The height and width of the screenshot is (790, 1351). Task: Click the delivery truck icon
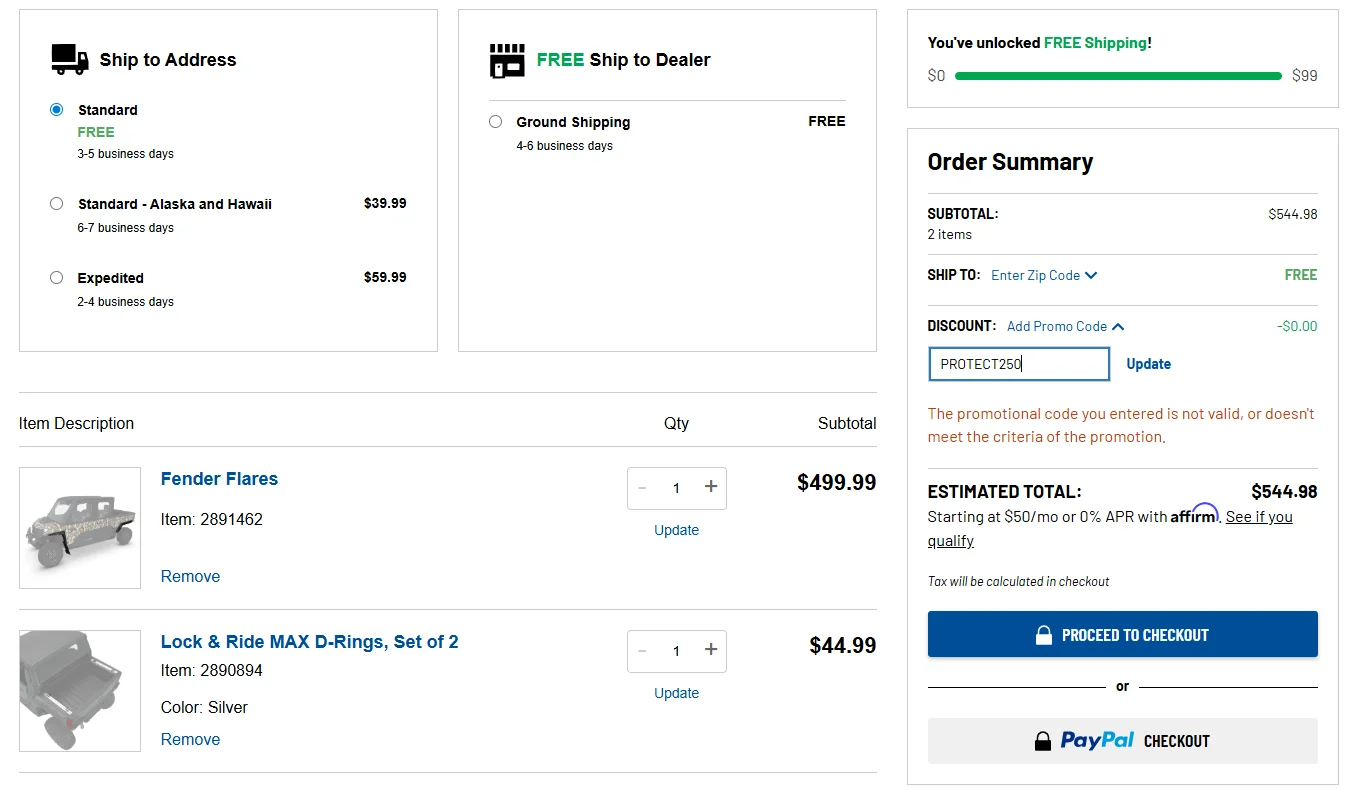[x=70, y=59]
